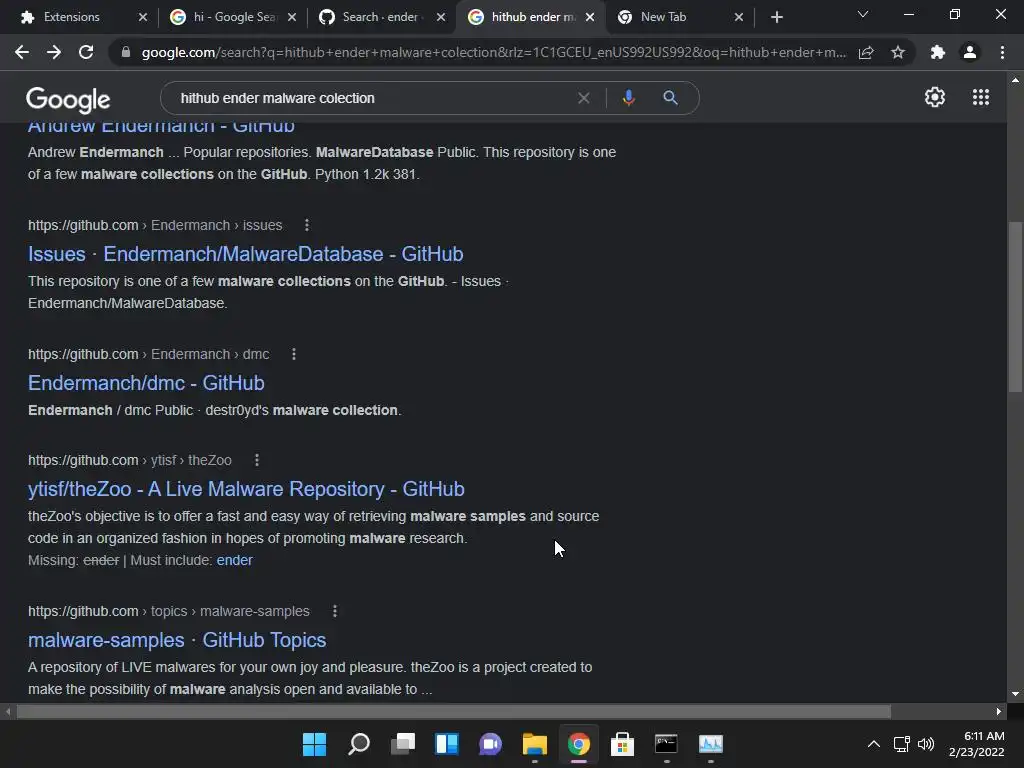Image resolution: width=1024 pixels, height=768 pixels.
Task: Click scrollbar down arrow
Action: click(1015, 694)
